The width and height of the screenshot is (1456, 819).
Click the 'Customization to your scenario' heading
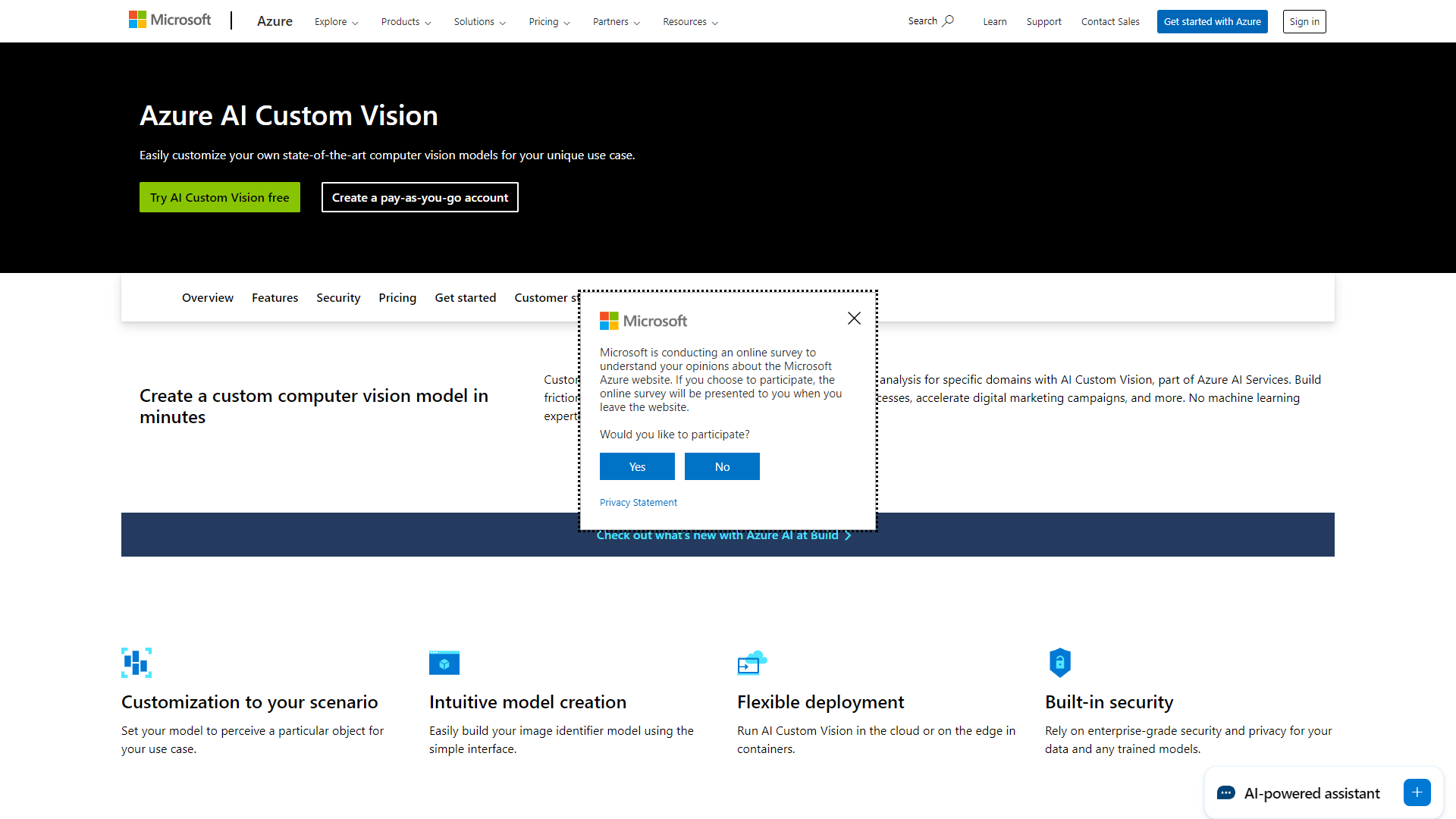coord(249,702)
